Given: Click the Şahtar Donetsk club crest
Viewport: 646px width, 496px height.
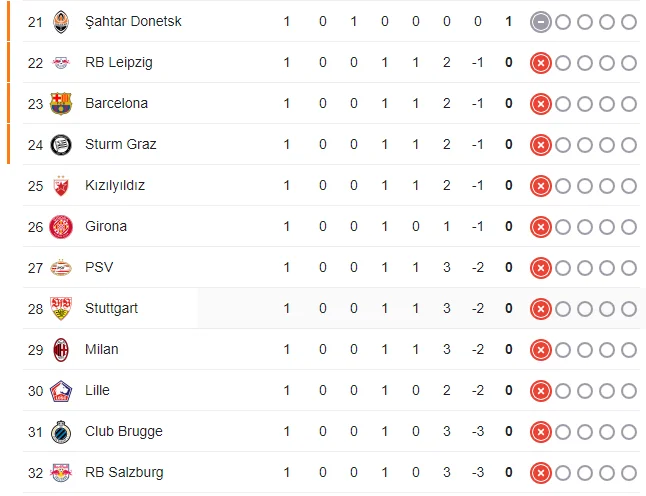Looking at the screenshot, I should (61, 21).
